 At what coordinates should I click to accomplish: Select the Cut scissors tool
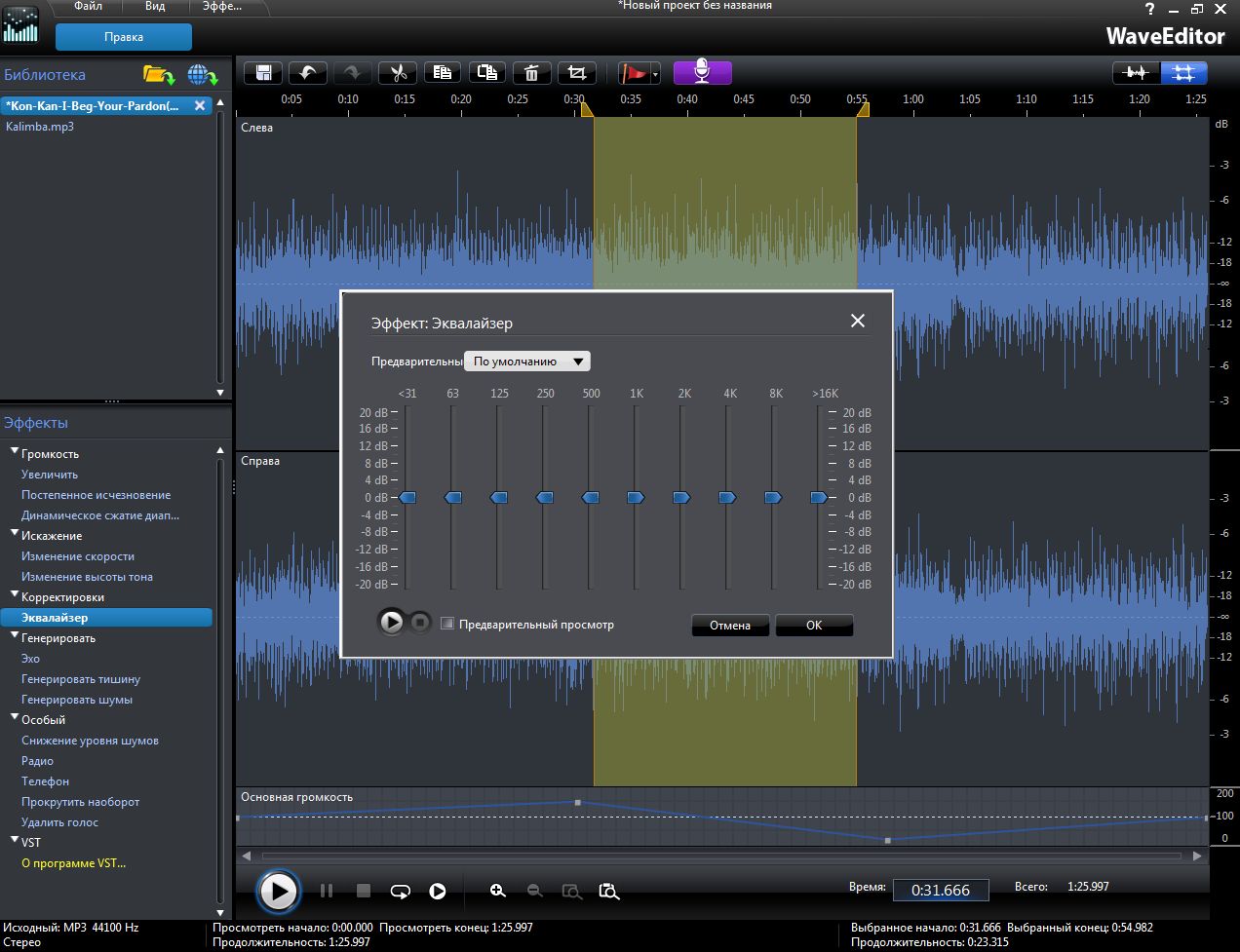(x=398, y=73)
